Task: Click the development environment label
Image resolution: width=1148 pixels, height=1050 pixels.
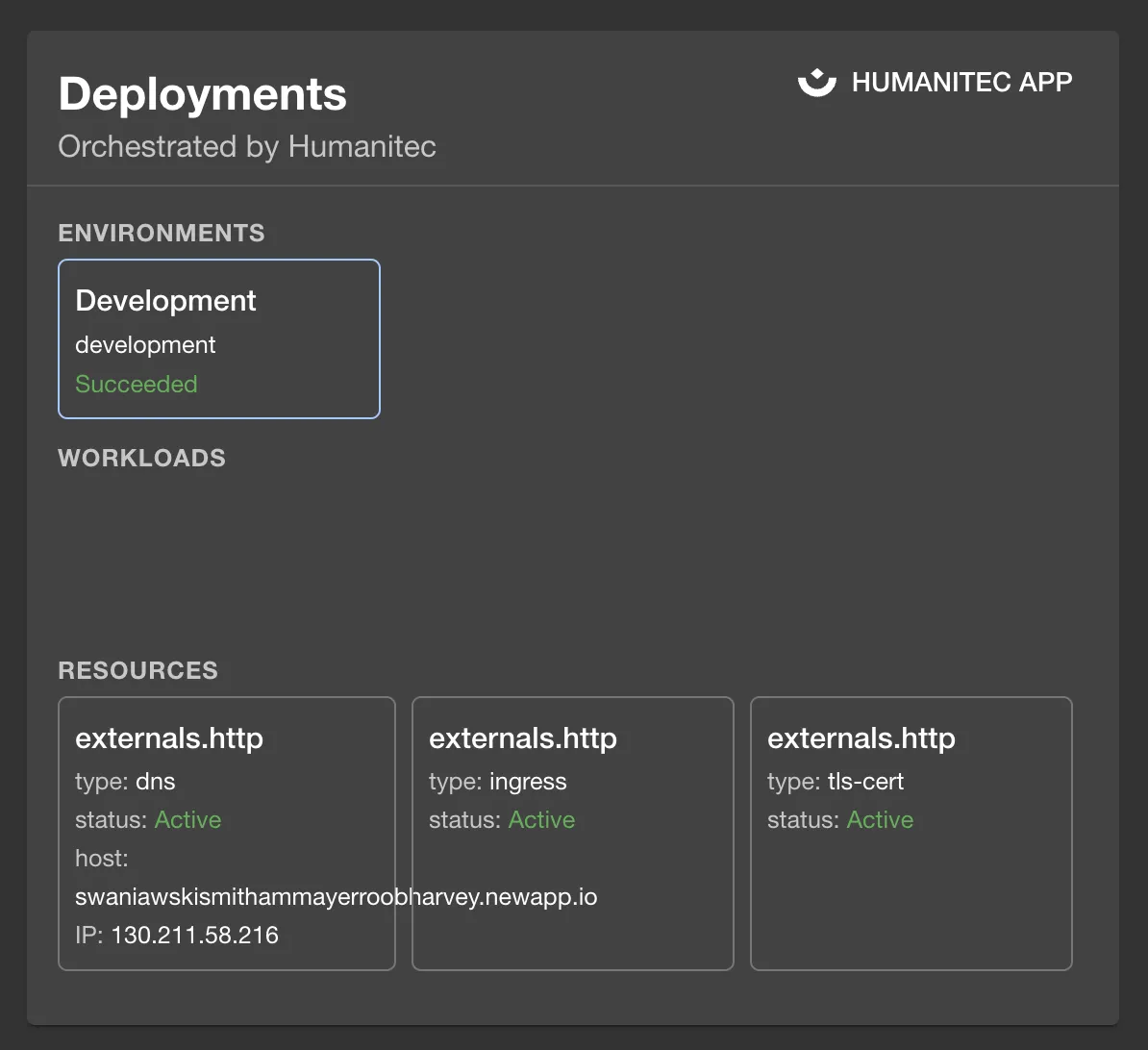Action: 145,345
